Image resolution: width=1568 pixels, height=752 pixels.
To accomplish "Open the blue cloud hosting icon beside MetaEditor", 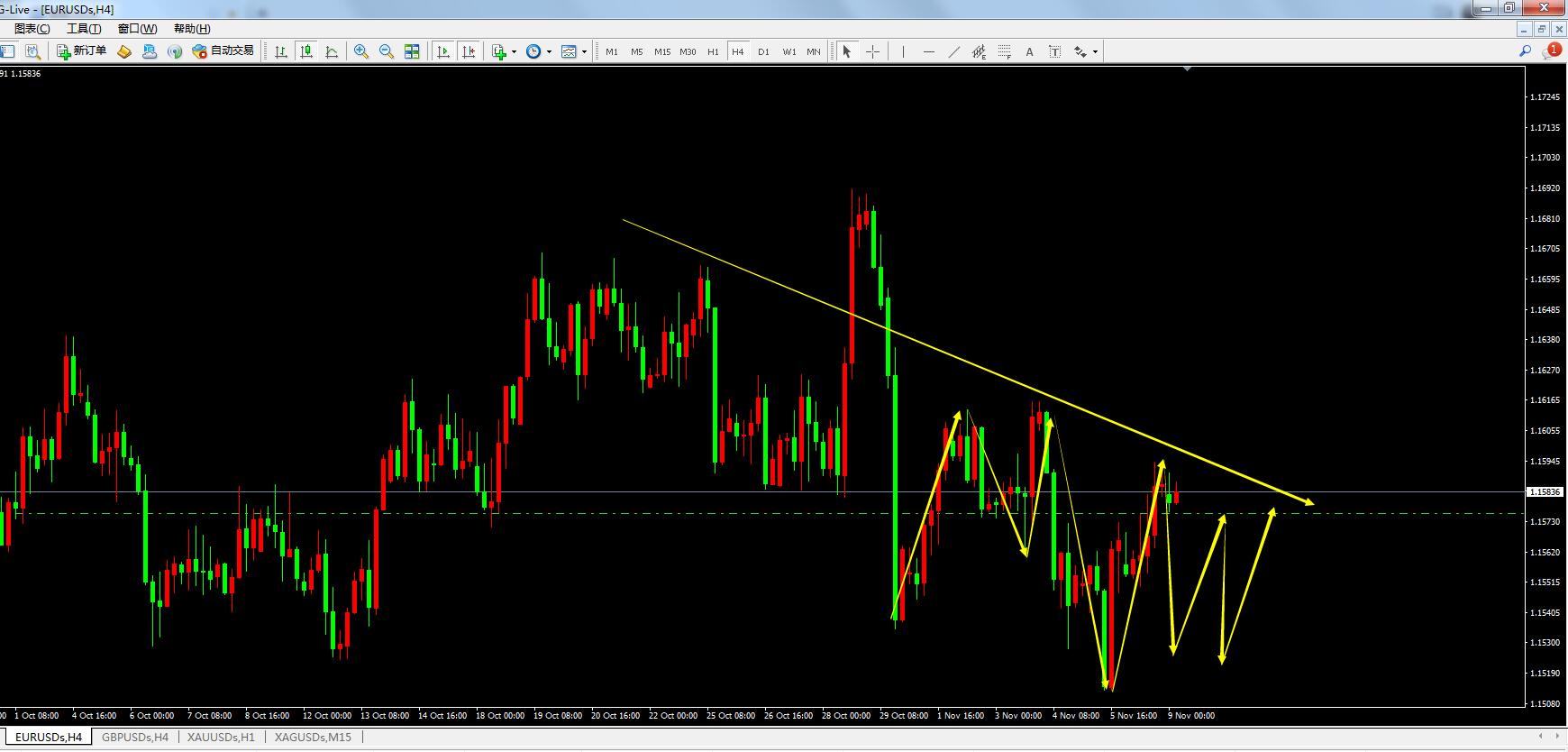I will [150, 51].
